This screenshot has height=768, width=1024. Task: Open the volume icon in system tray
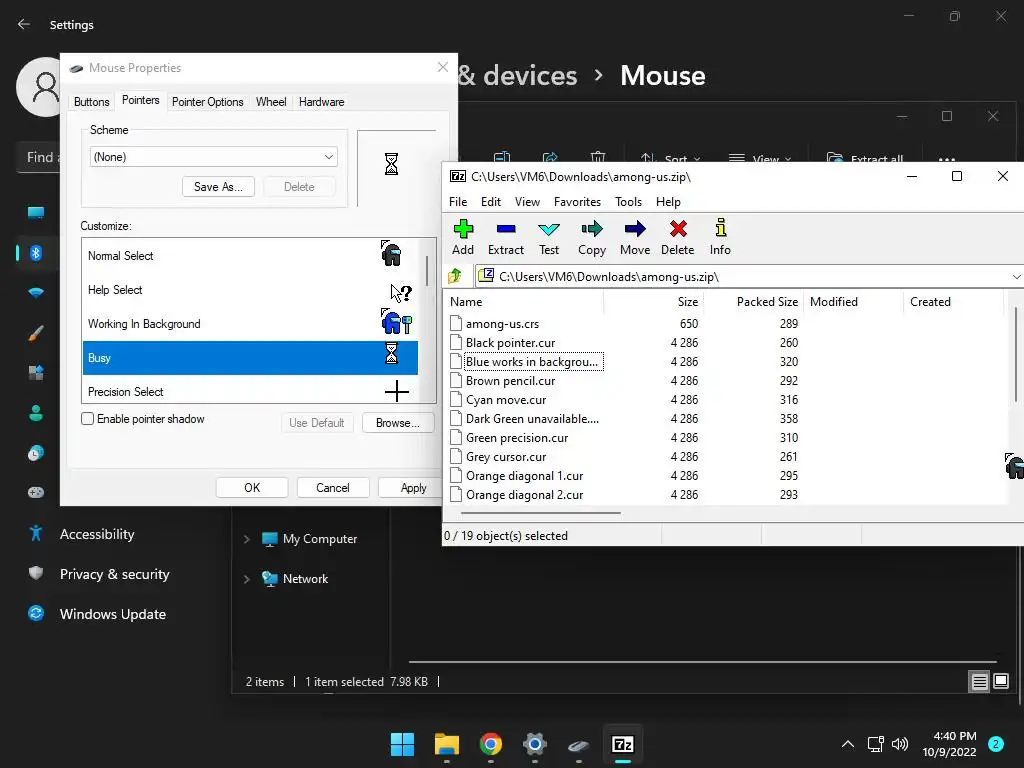coord(900,744)
